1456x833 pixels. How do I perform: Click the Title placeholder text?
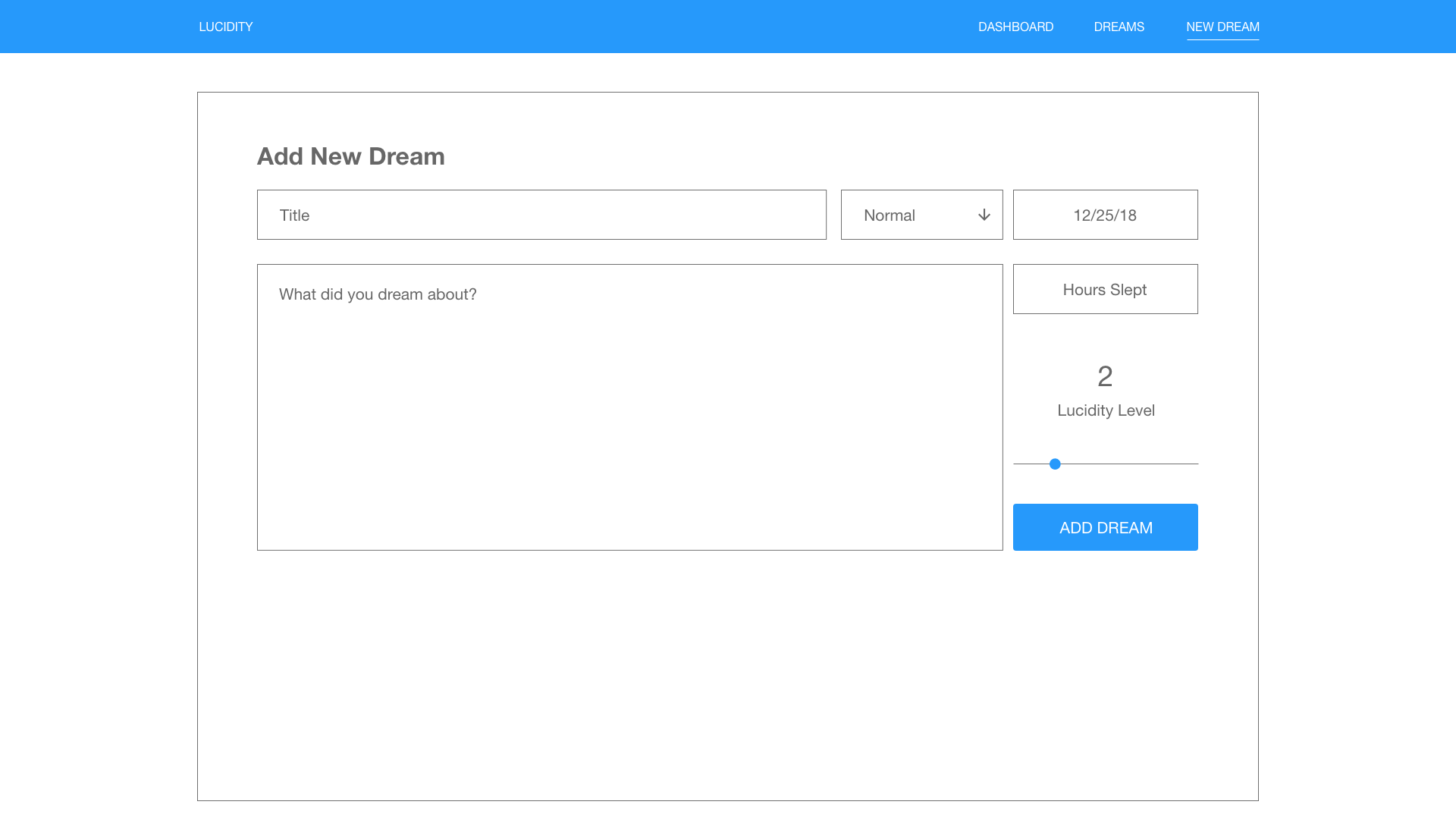point(294,215)
